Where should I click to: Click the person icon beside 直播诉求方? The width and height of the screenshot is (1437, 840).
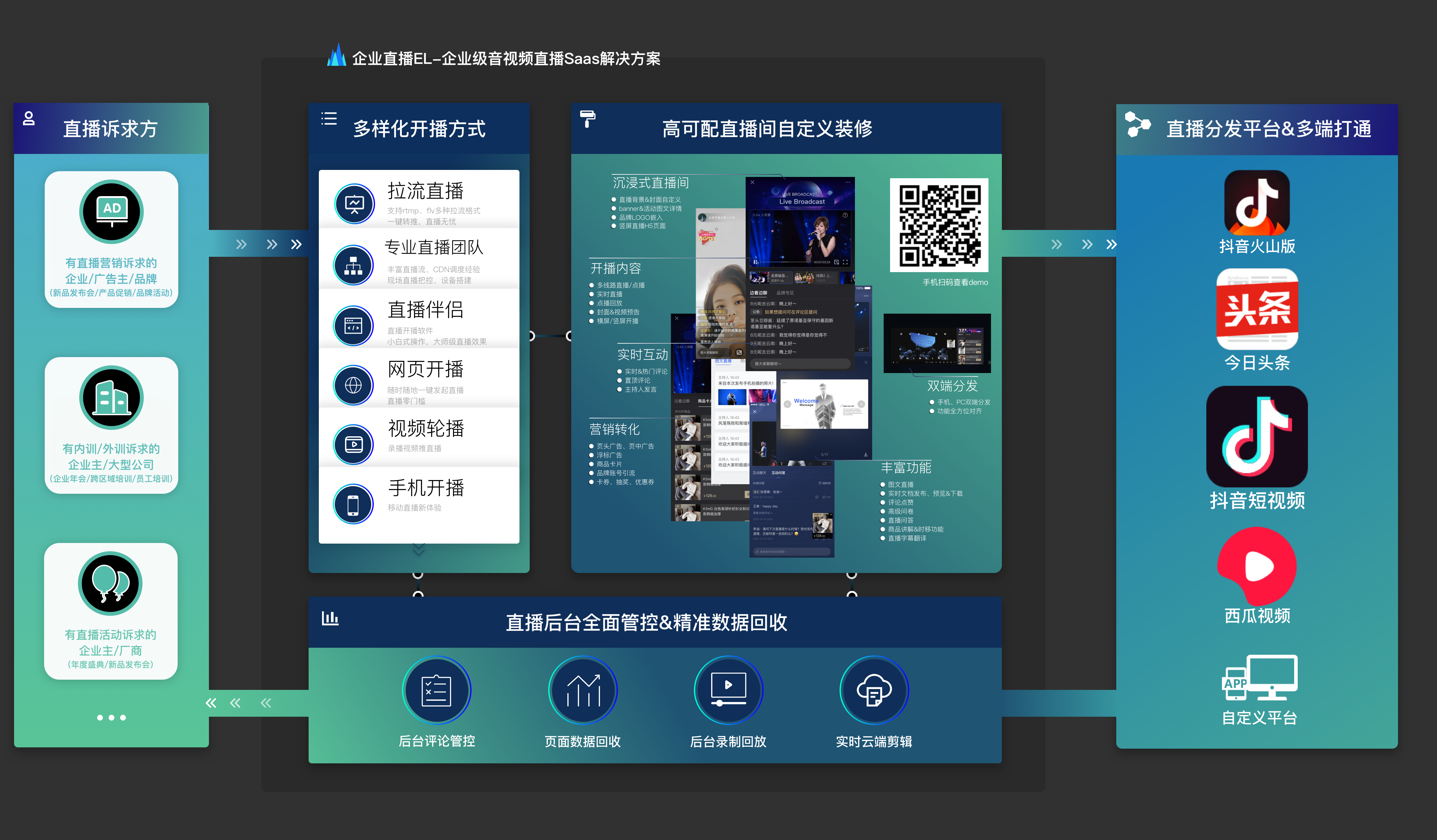tap(28, 118)
